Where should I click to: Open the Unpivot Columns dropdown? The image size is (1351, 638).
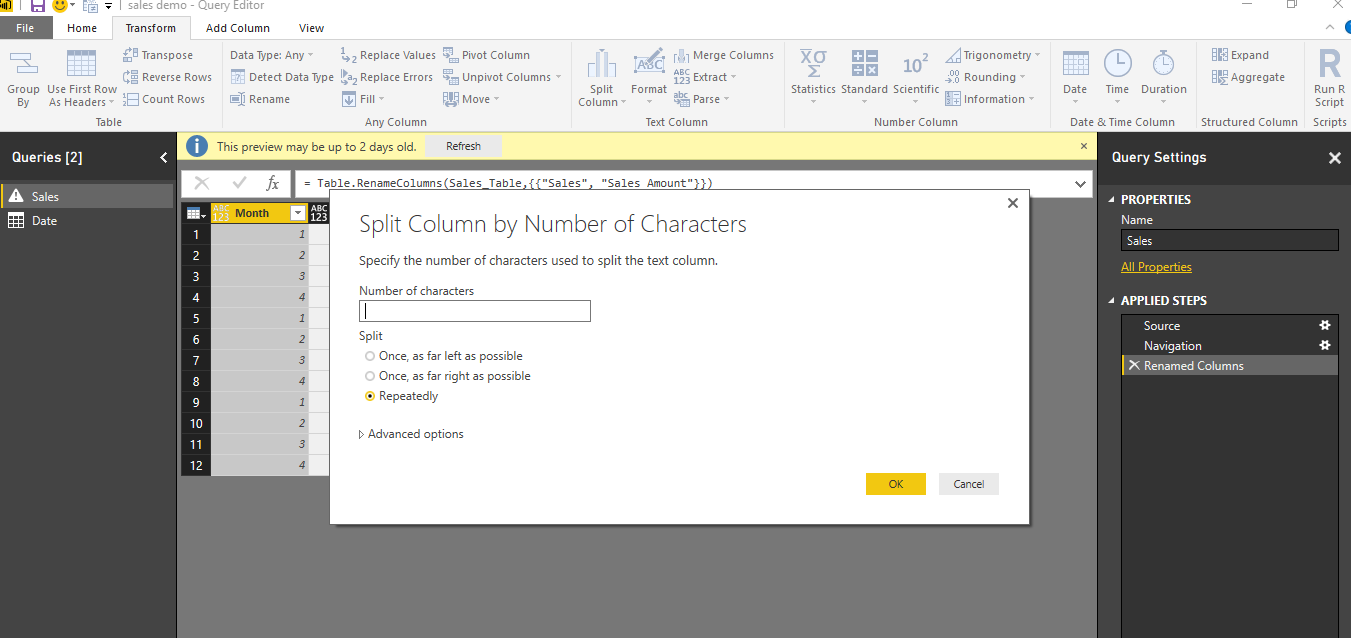point(502,77)
